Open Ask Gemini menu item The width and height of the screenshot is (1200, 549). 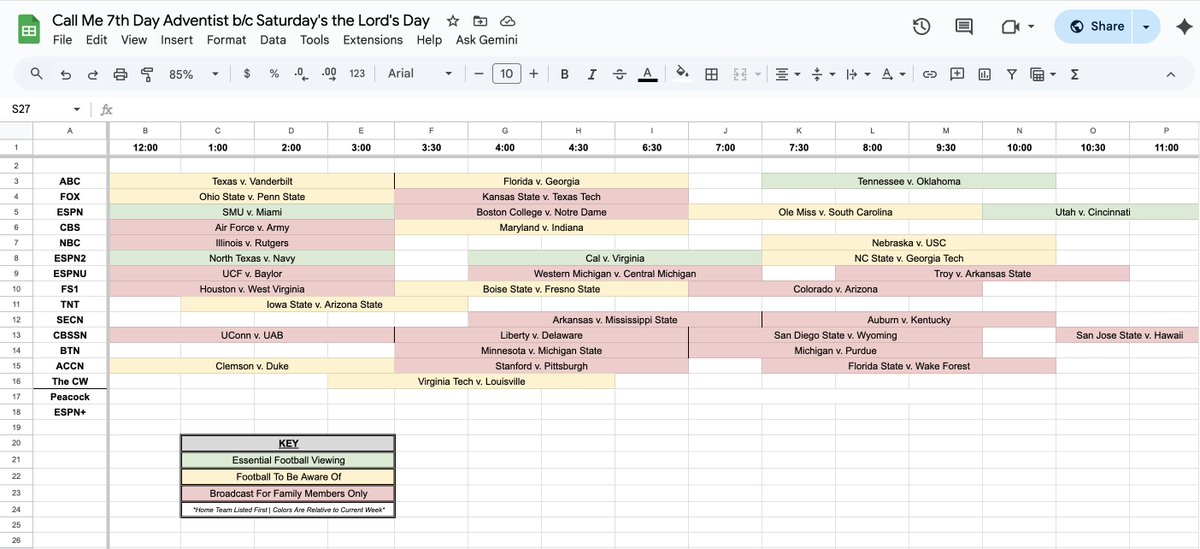tap(486, 40)
